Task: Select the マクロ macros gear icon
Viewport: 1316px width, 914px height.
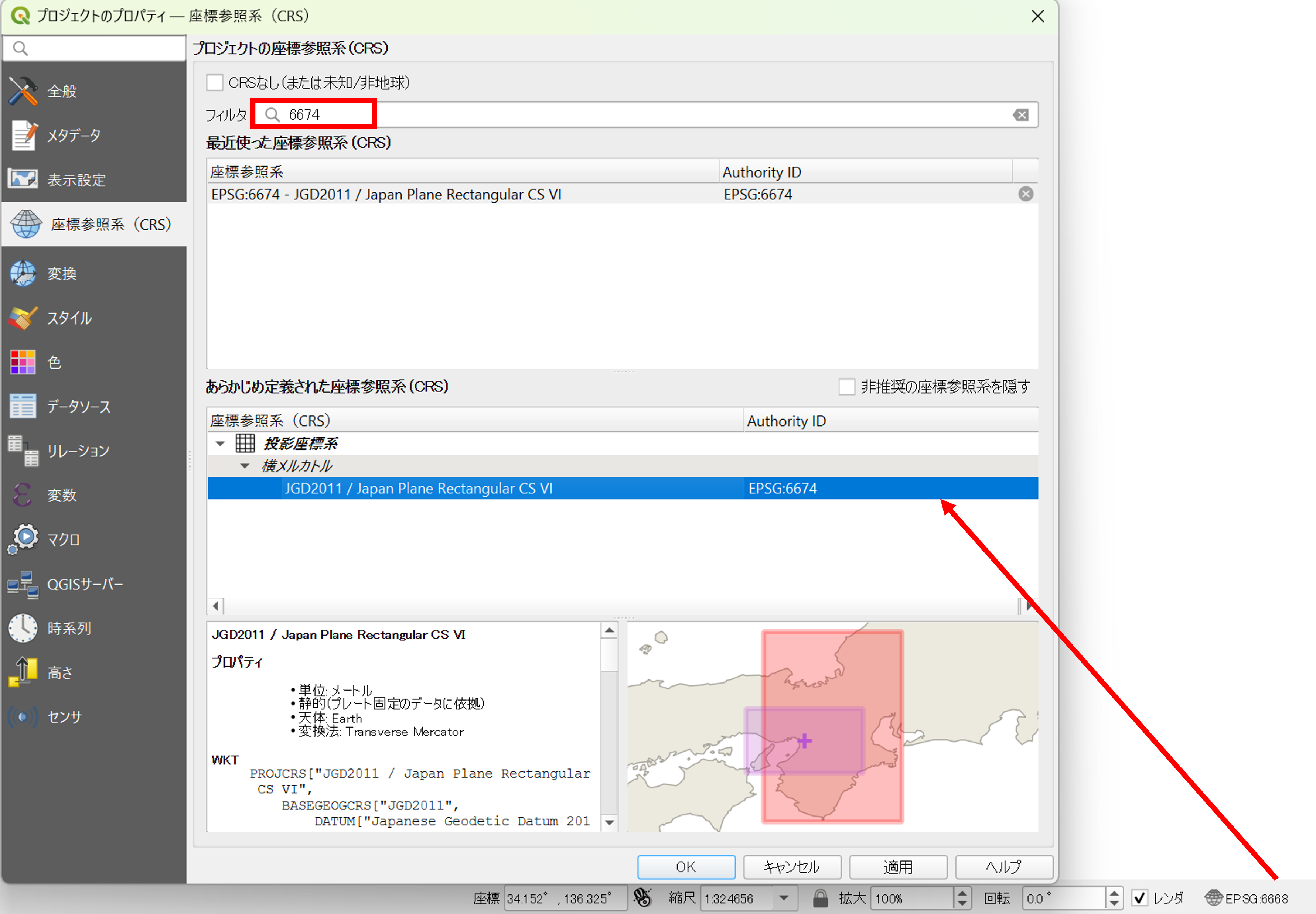Action: pyautogui.click(x=23, y=539)
